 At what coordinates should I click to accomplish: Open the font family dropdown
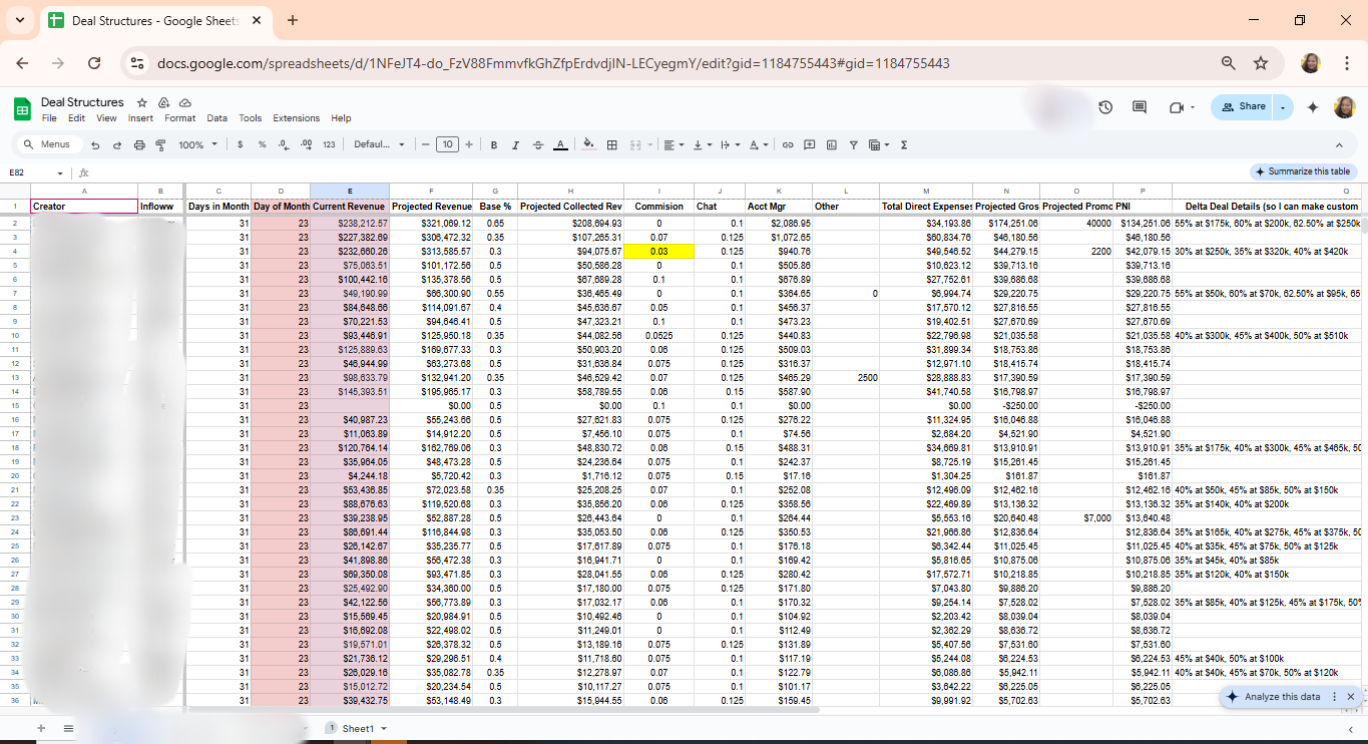coord(379,145)
